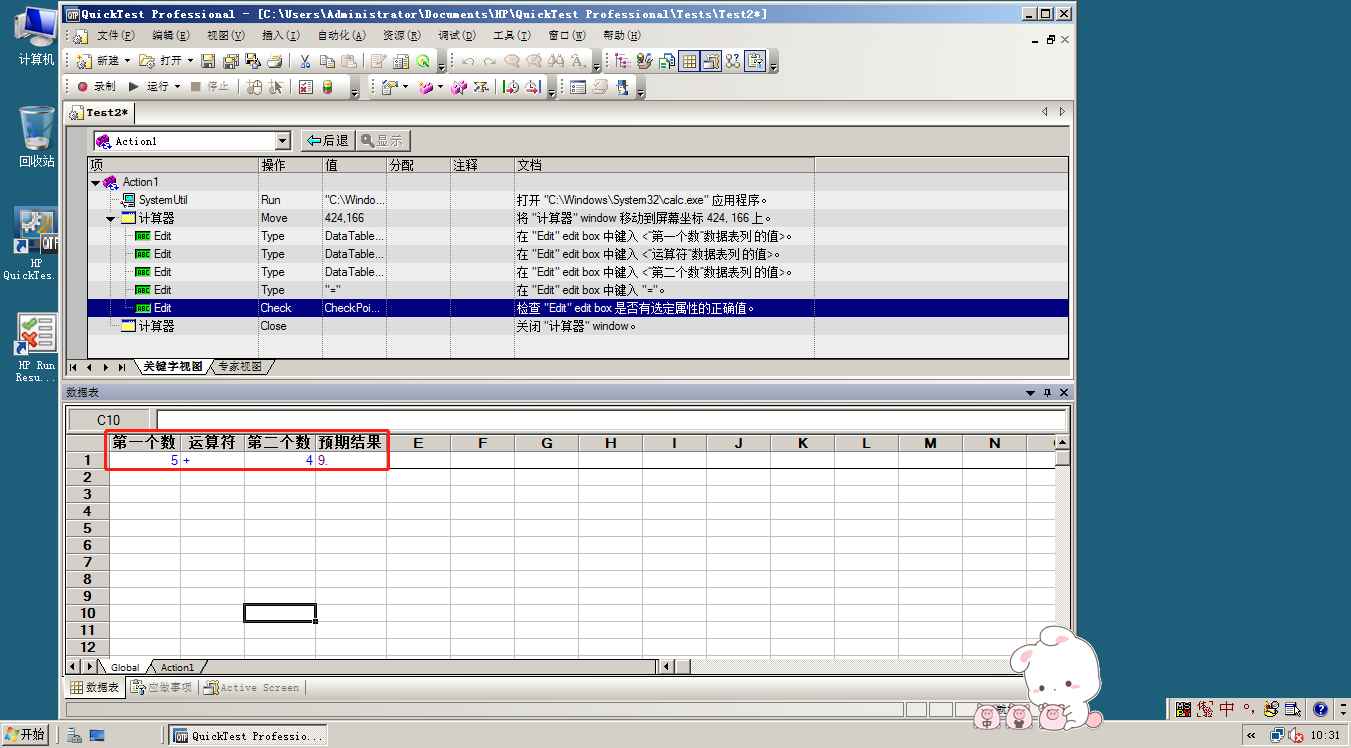
Task: Click the help question-mark tray icon
Action: pyautogui.click(x=1319, y=709)
